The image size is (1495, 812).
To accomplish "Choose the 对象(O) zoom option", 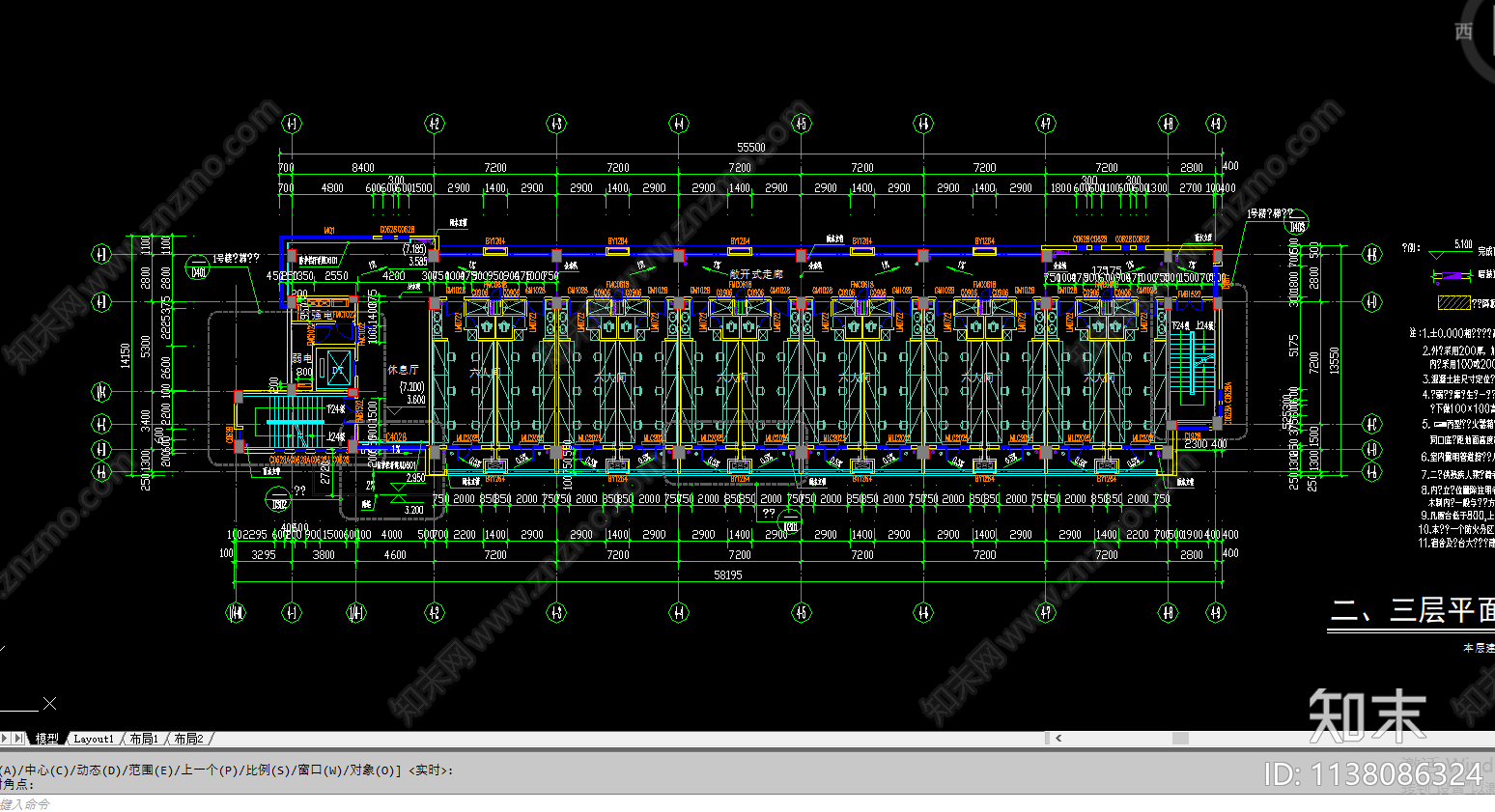I will (x=372, y=770).
